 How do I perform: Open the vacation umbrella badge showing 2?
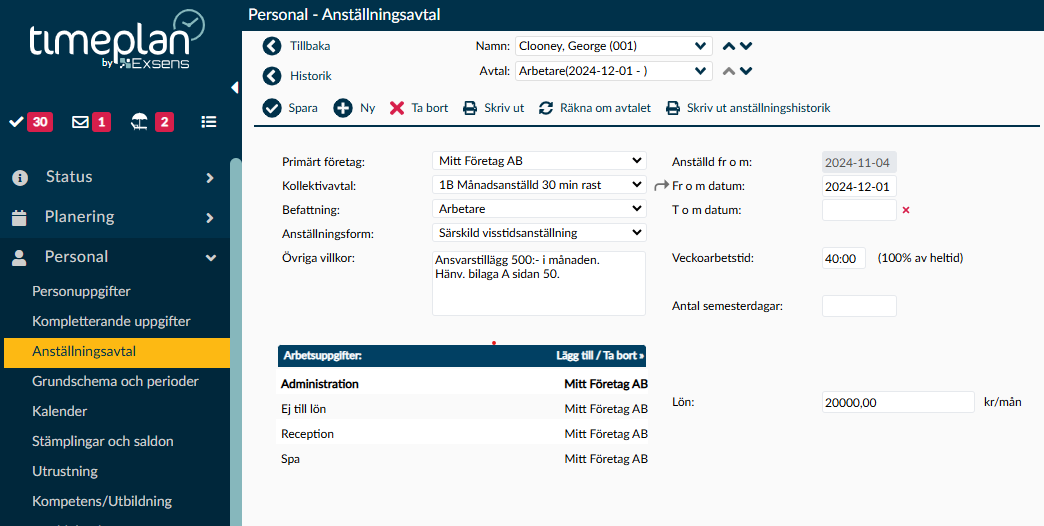point(152,122)
